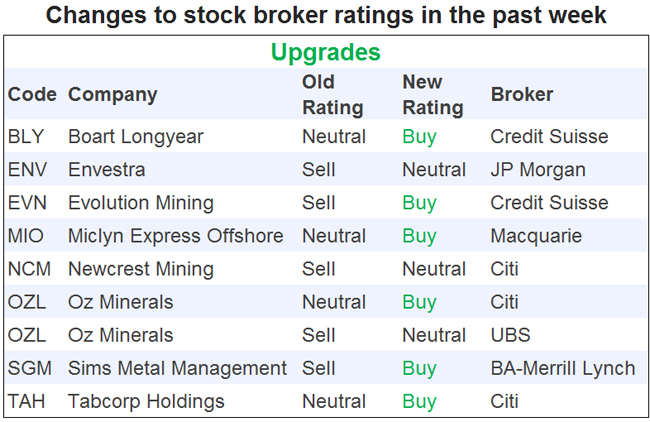Image resolution: width=650 pixels, height=422 pixels.
Task: Click the UBS broker name
Action: click(511, 335)
